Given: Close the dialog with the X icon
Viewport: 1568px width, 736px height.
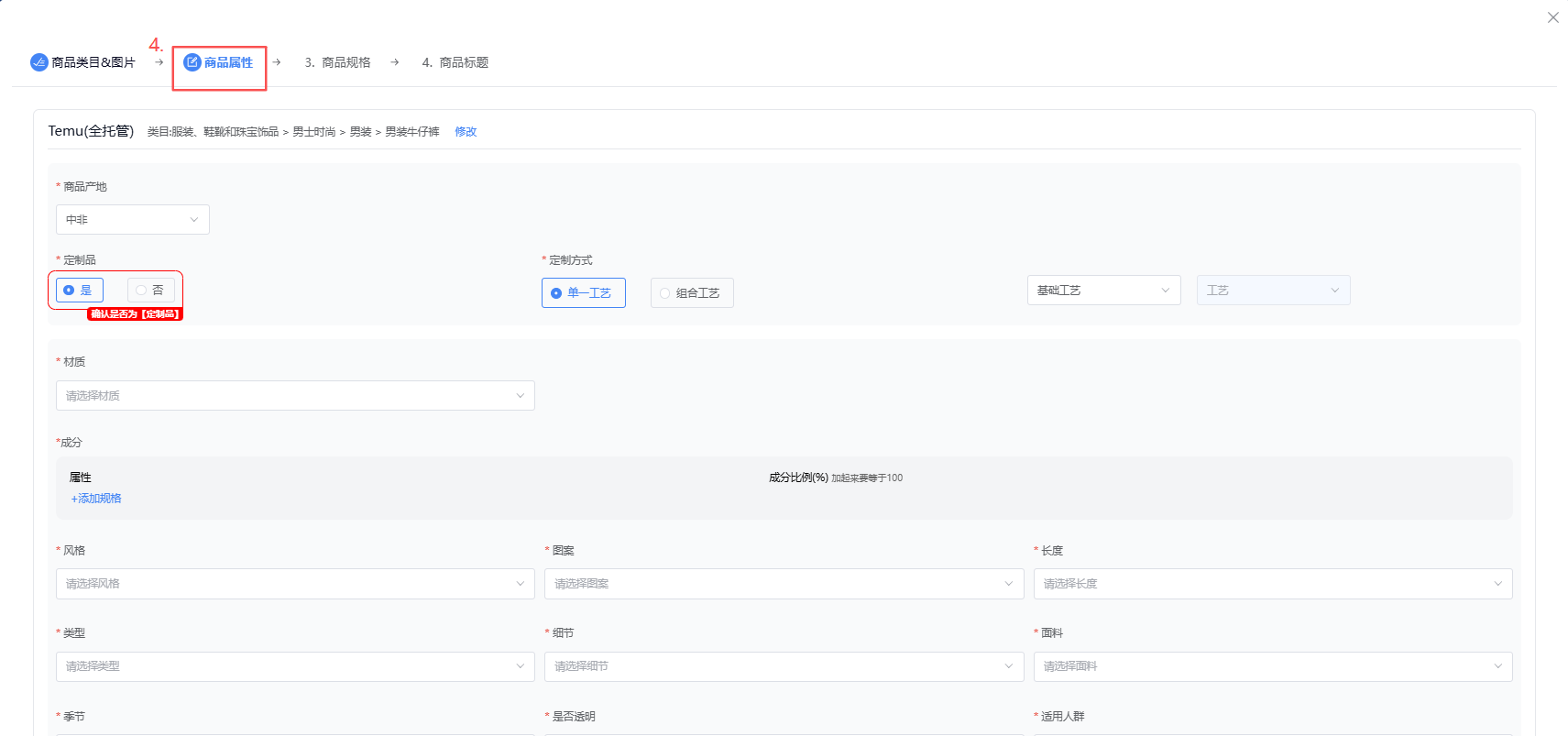Looking at the screenshot, I should point(1552,17).
